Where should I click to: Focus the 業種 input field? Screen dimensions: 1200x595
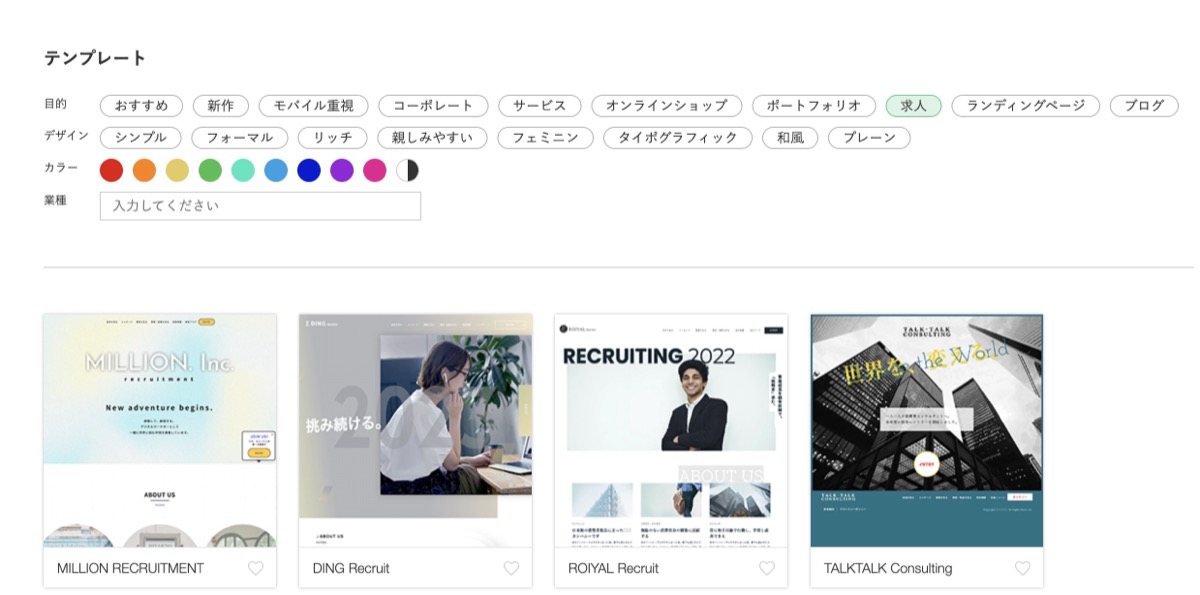[260, 206]
